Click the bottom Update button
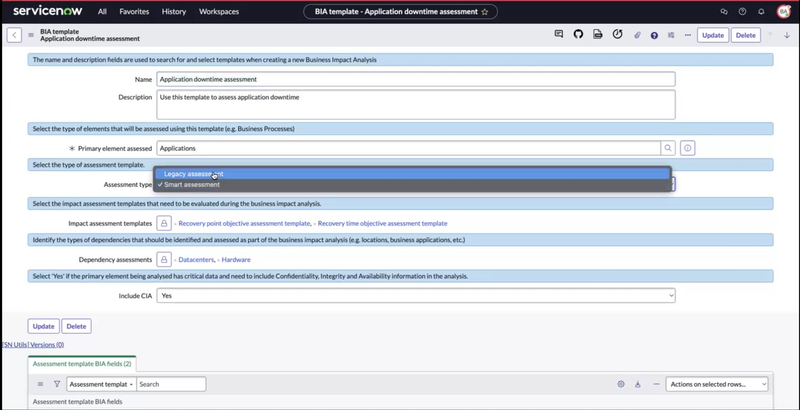This screenshot has width=800, height=410. [x=43, y=326]
